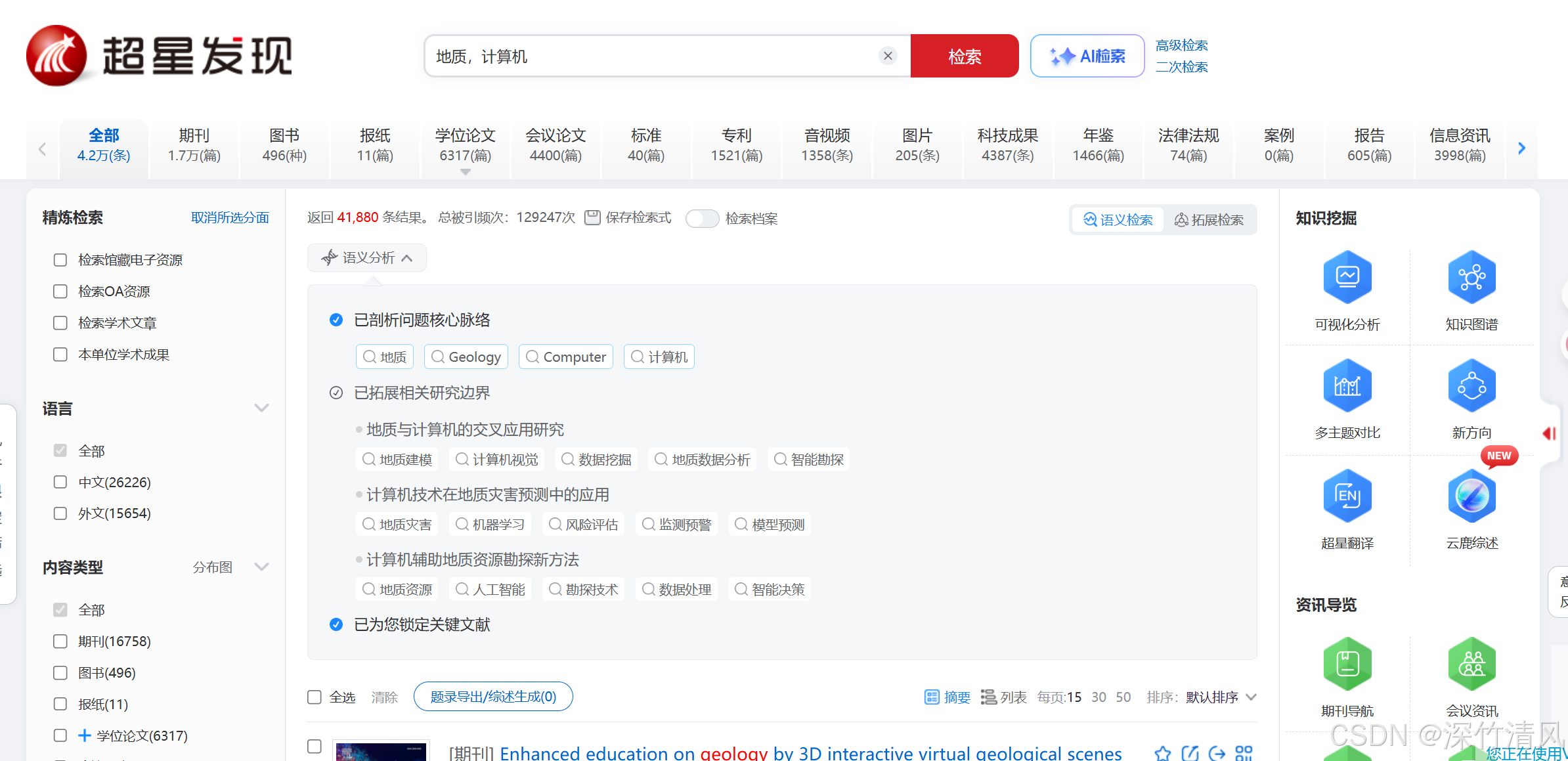Check the 检索OA资源 checkbox
Viewport: 1568px width, 761px height.
60,292
